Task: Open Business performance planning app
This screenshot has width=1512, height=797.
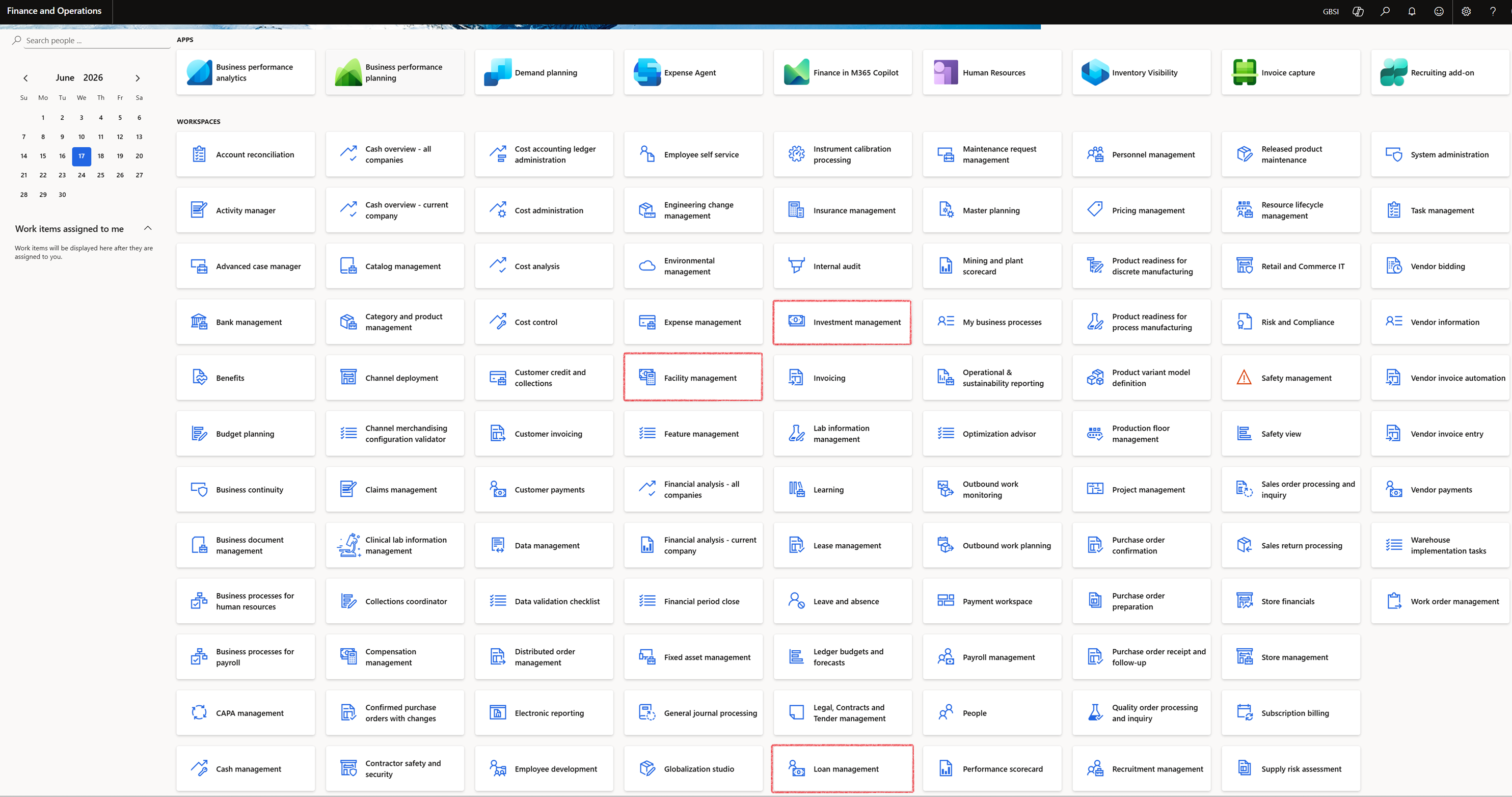Action: coord(394,73)
